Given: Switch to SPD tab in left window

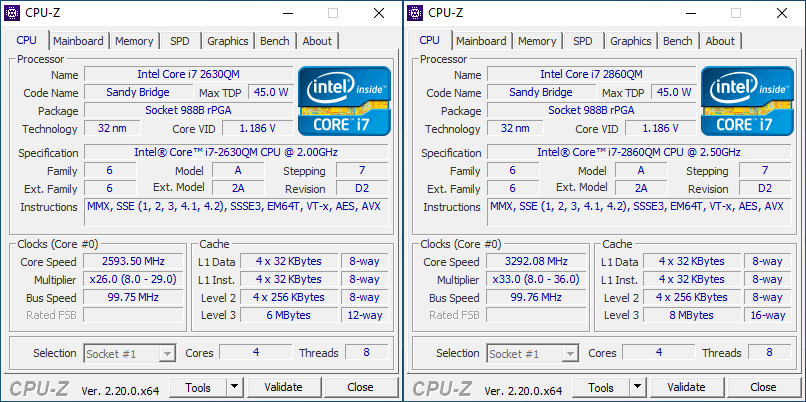Looking at the screenshot, I should 180,41.
